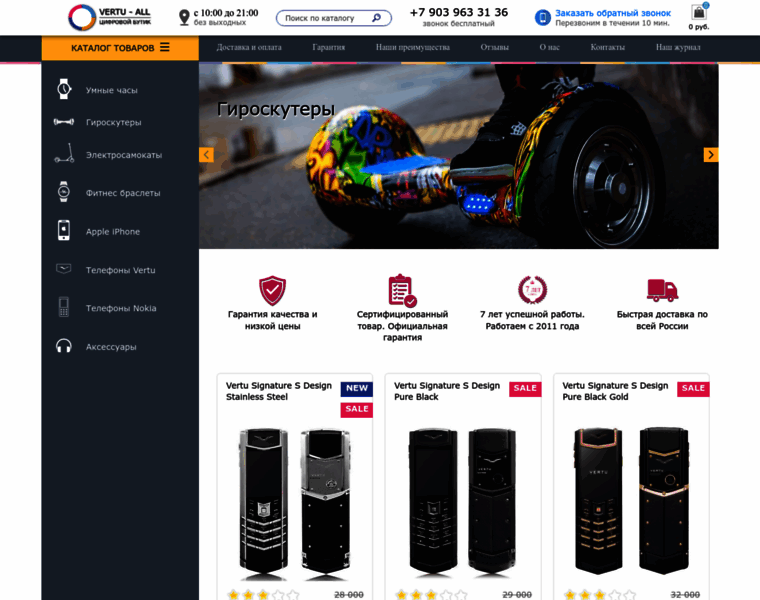Click star rating on Pure Black Gold card

pos(600,595)
